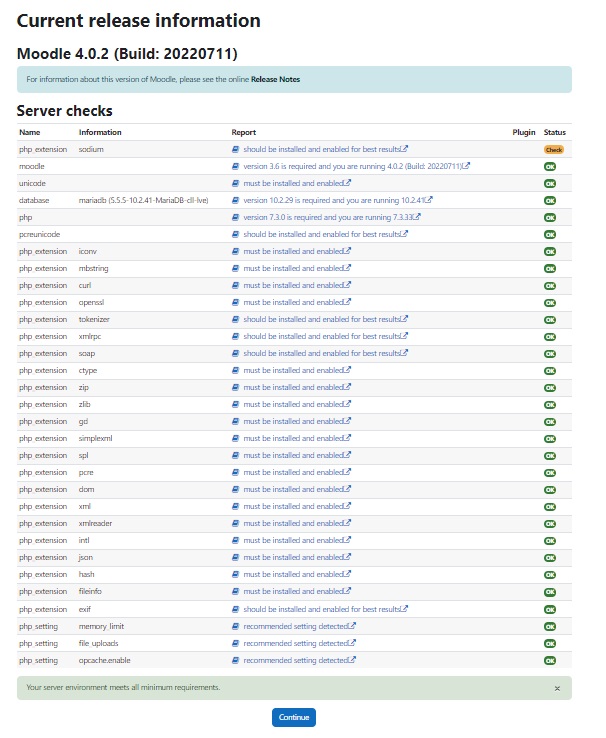Dismiss the minimum requirements notice
606x738 pixels.
pyautogui.click(x=557, y=689)
